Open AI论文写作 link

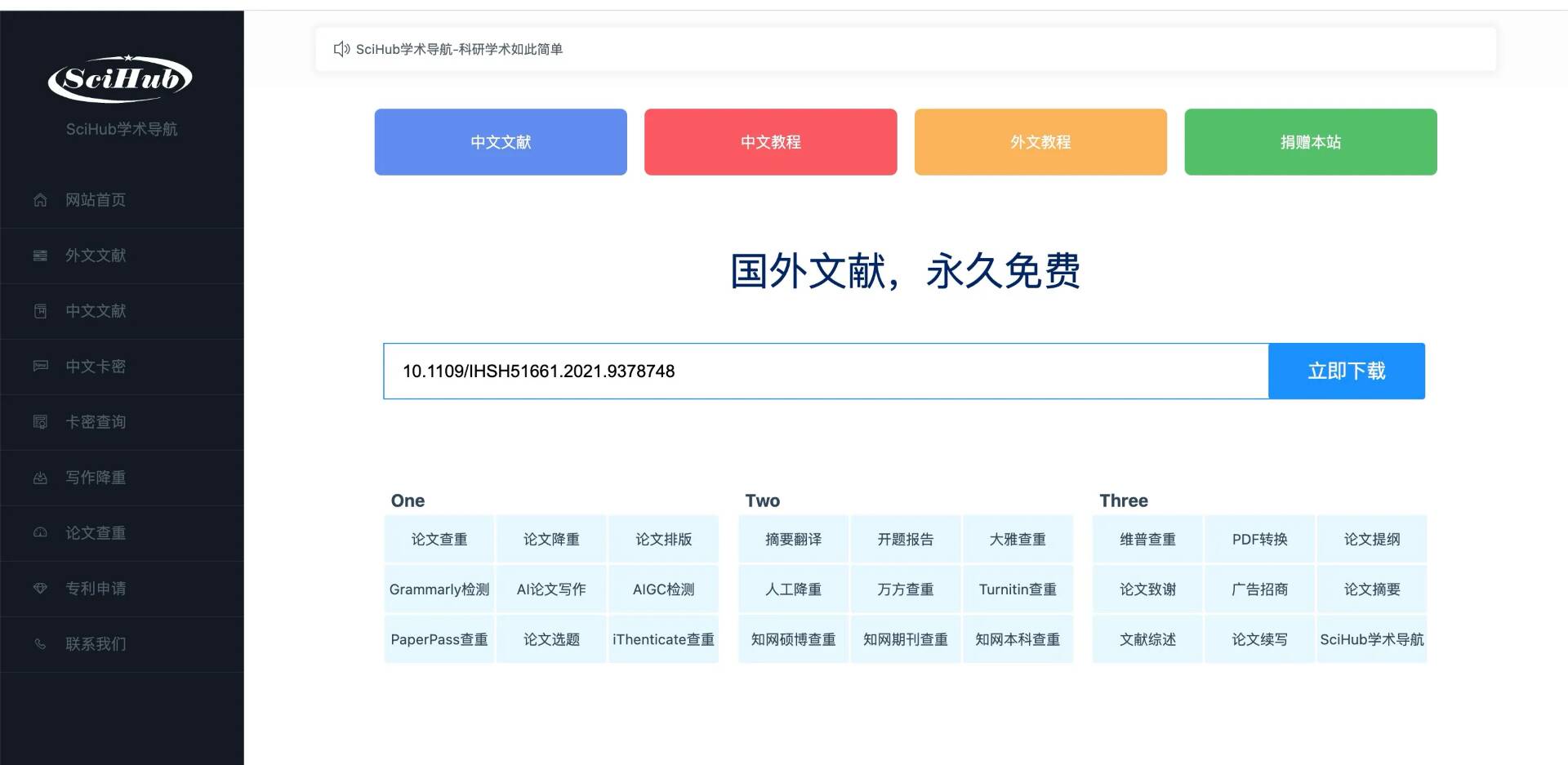tap(551, 589)
